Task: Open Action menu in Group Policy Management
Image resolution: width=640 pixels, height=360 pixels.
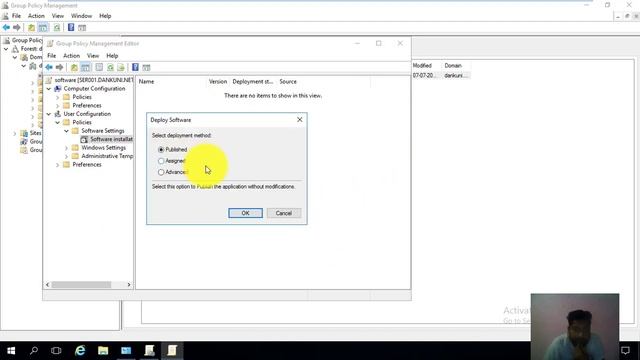Action: coord(36,16)
